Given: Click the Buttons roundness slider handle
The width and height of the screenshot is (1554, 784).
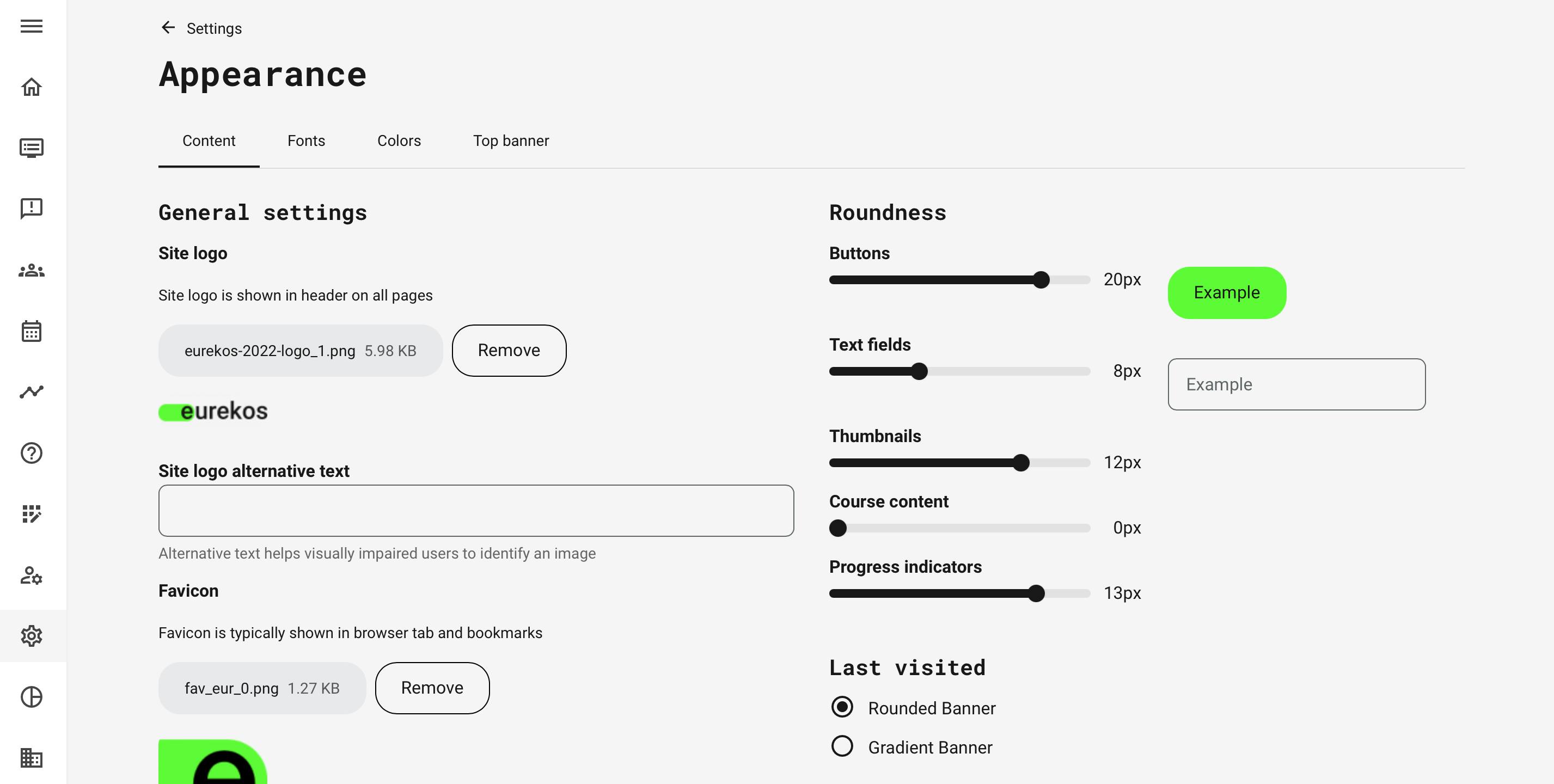Looking at the screenshot, I should (1041, 280).
